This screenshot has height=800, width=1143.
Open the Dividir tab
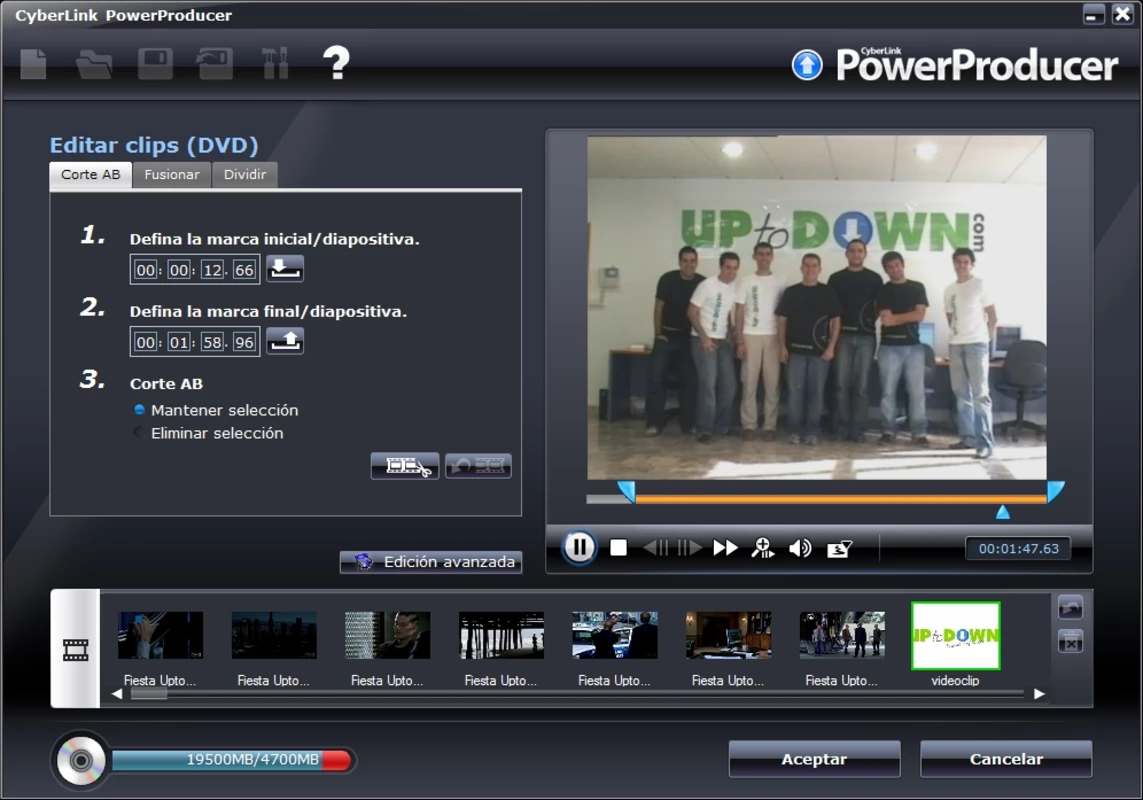pos(245,174)
